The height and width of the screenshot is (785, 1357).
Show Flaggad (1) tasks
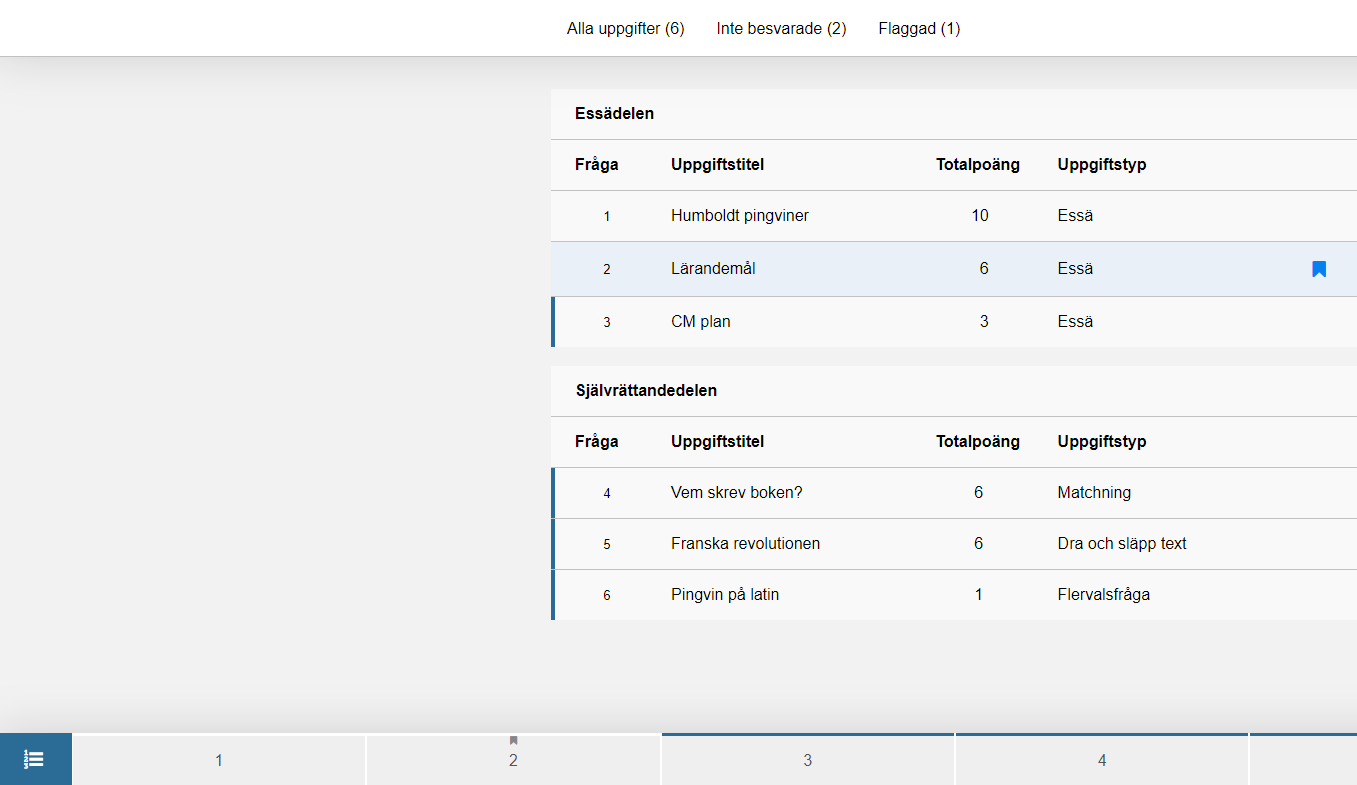(x=920, y=29)
